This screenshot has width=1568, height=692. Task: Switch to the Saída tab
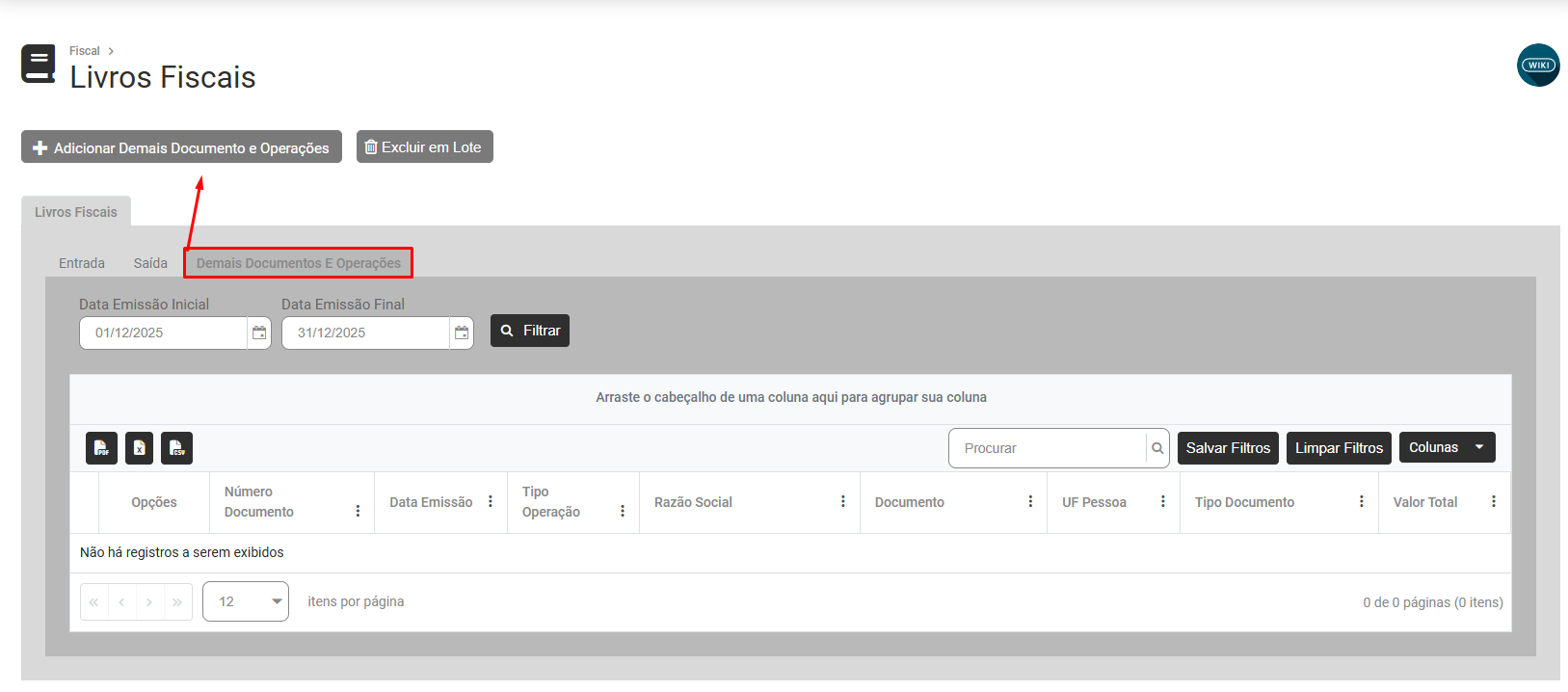(150, 263)
